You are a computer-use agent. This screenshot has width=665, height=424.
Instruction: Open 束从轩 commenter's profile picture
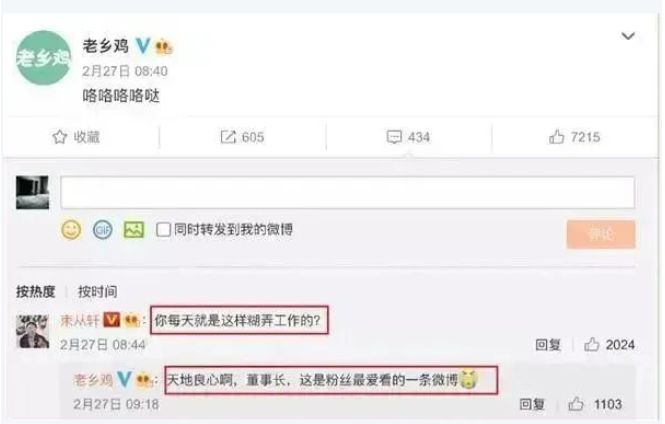(32, 331)
